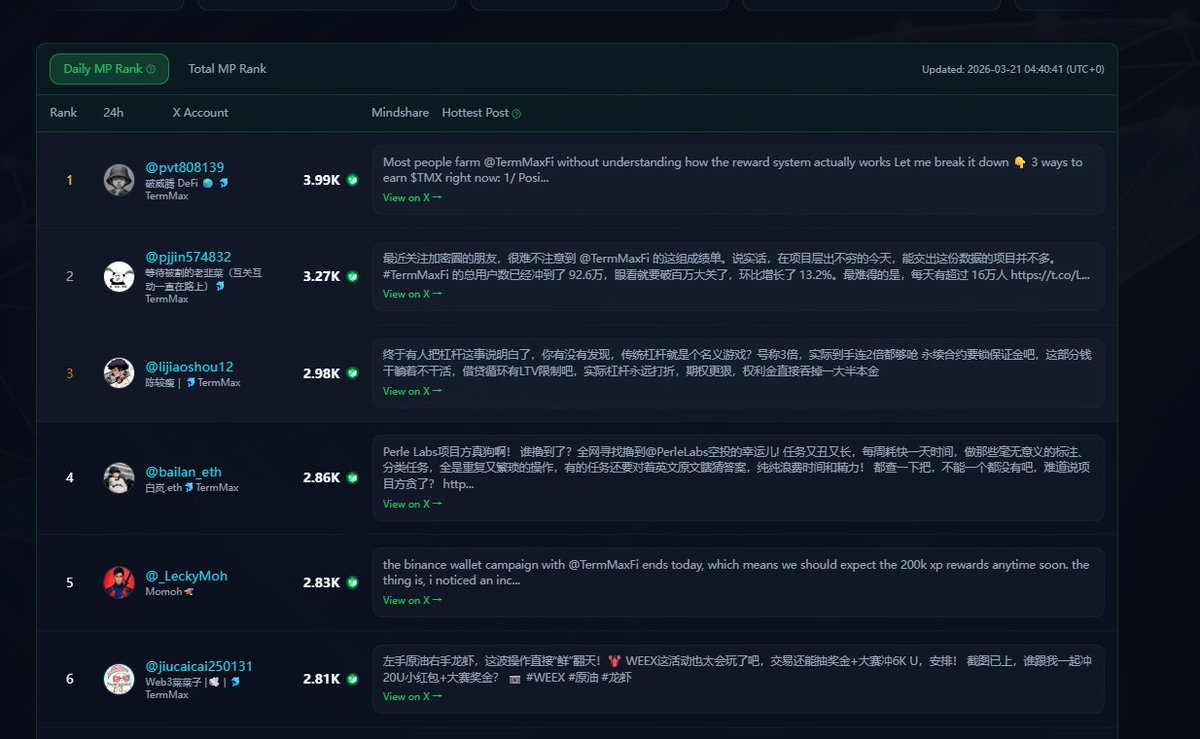
Task: Click View on X for @bailan_eth post
Action: 412,504
